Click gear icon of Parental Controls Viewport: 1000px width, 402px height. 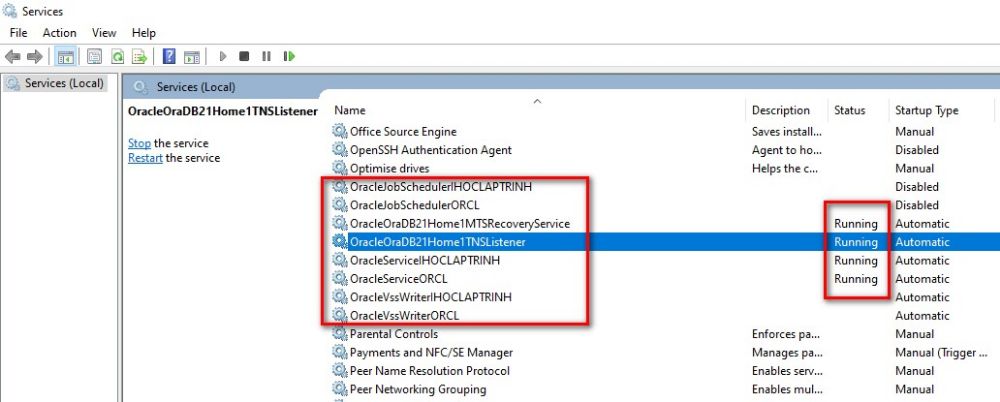[x=340, y=334]
